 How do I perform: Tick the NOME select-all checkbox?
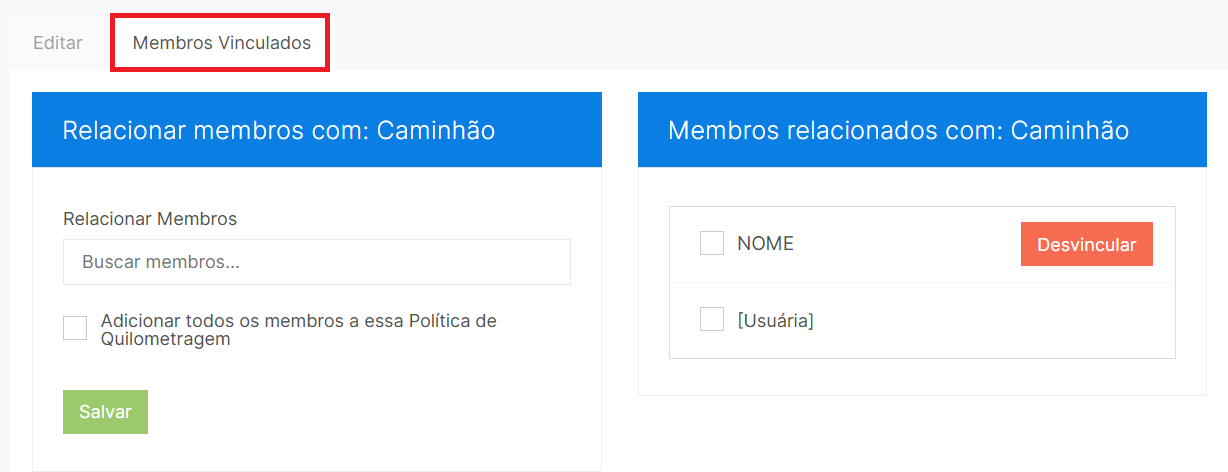click(x=712, y=243)
